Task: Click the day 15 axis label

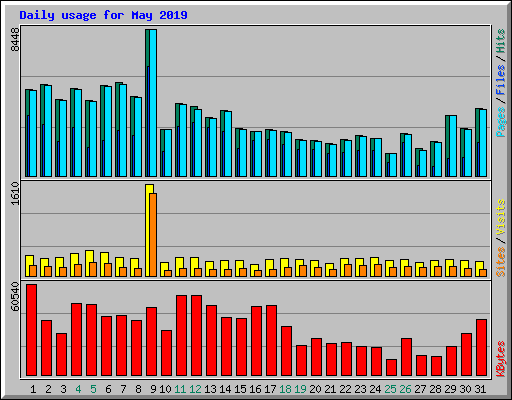Action: coord(240,389)
